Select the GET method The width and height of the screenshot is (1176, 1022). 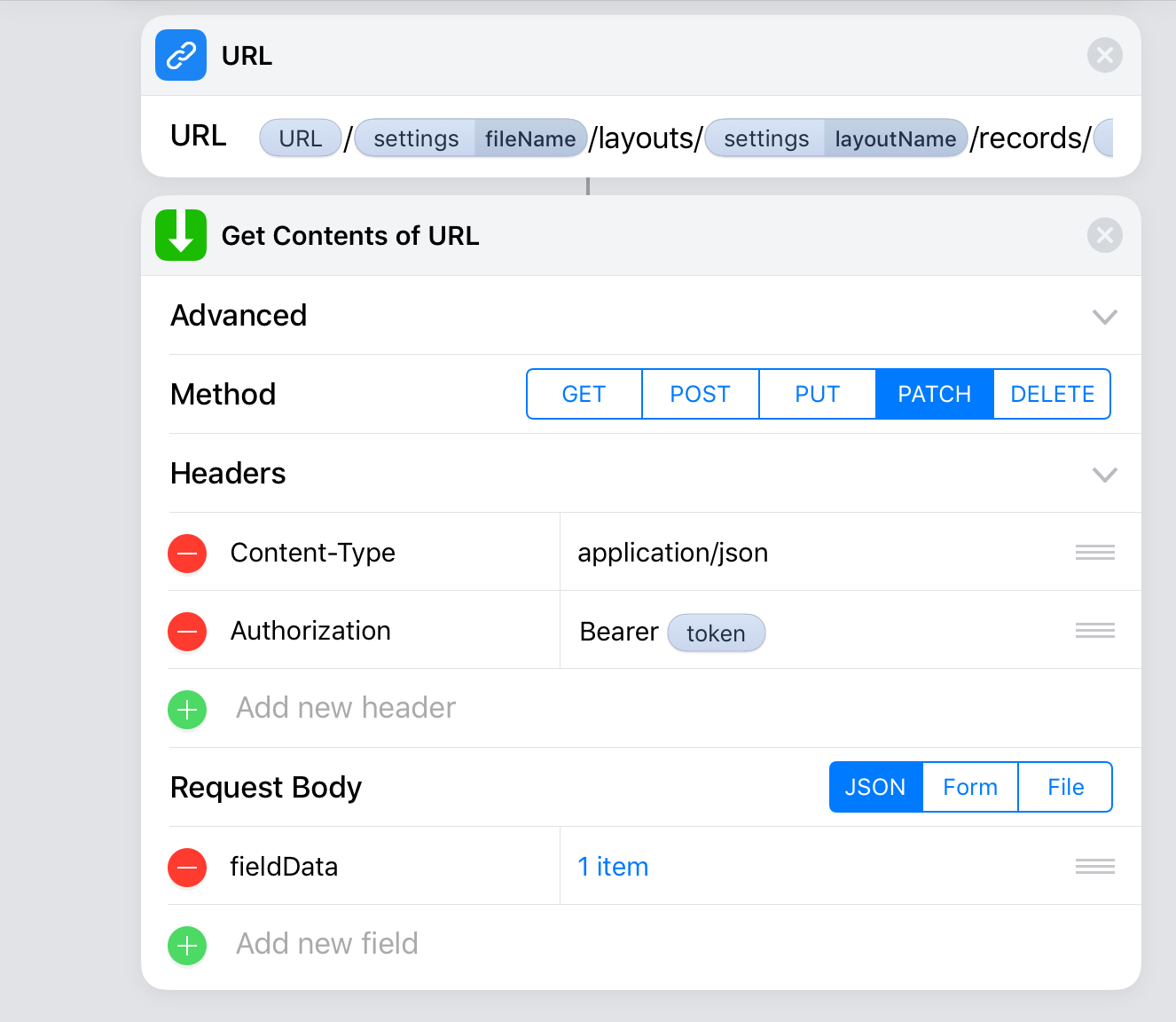tap(584, 394)
